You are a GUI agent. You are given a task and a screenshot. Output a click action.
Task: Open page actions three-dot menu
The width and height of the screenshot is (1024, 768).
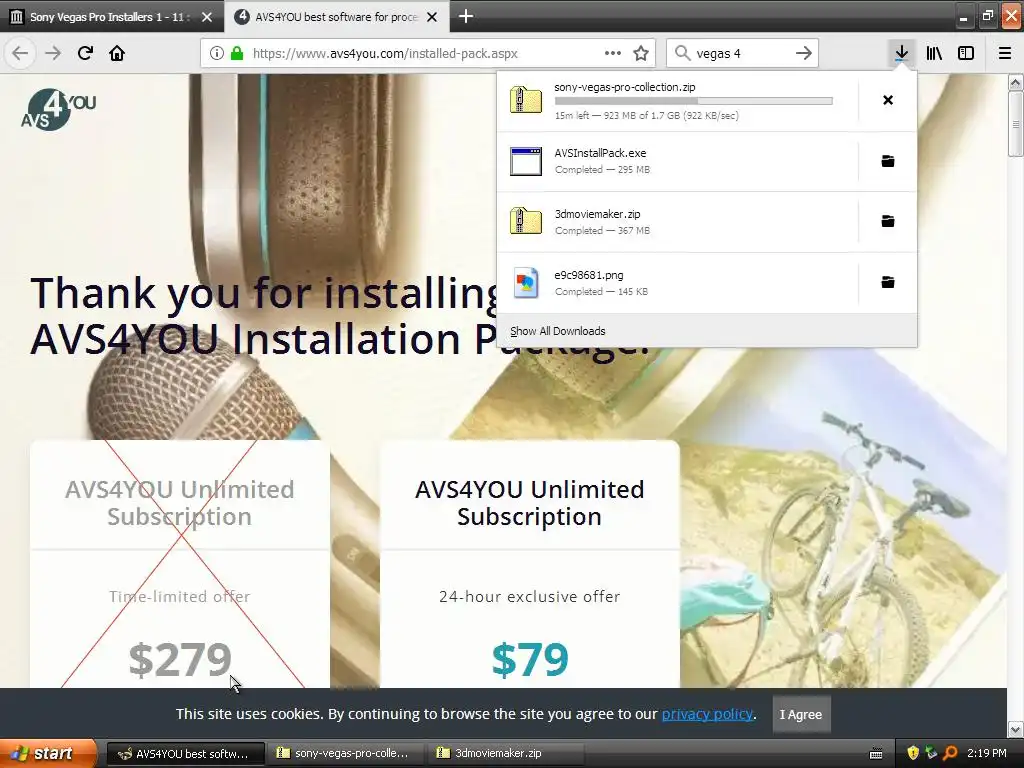tap(613, 54)
